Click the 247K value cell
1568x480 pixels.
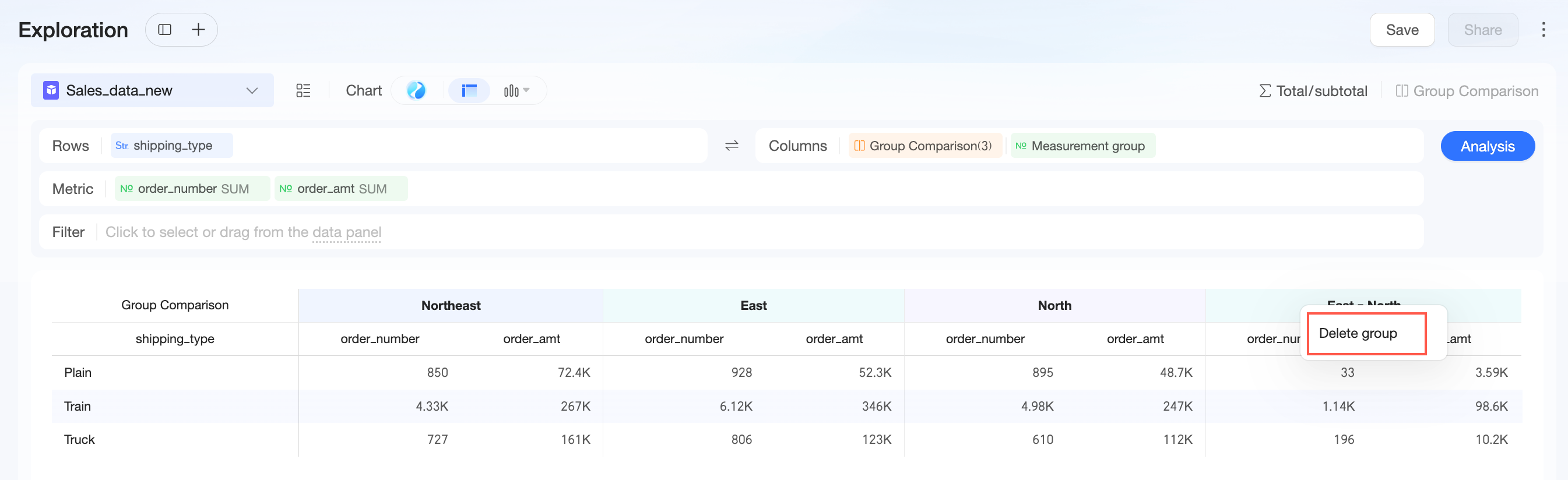pos(1178,407)
